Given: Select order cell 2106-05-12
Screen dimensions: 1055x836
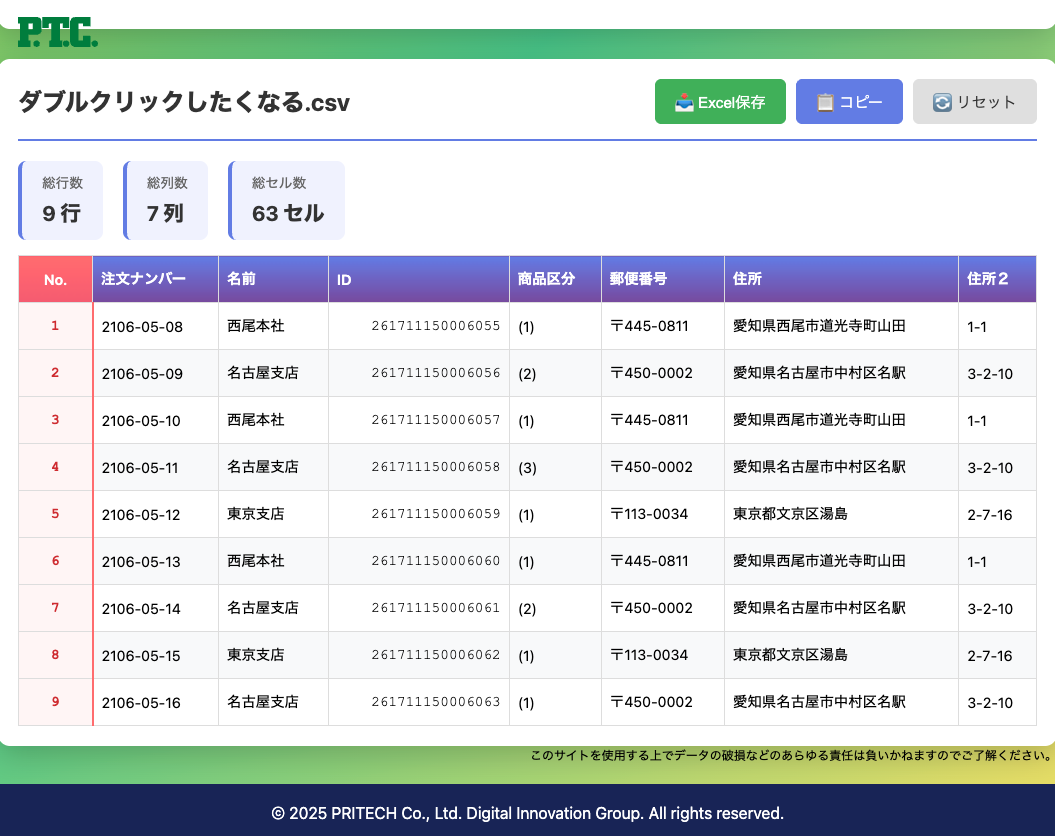Looking at the screenshot, I should click(x=141, y=515).
